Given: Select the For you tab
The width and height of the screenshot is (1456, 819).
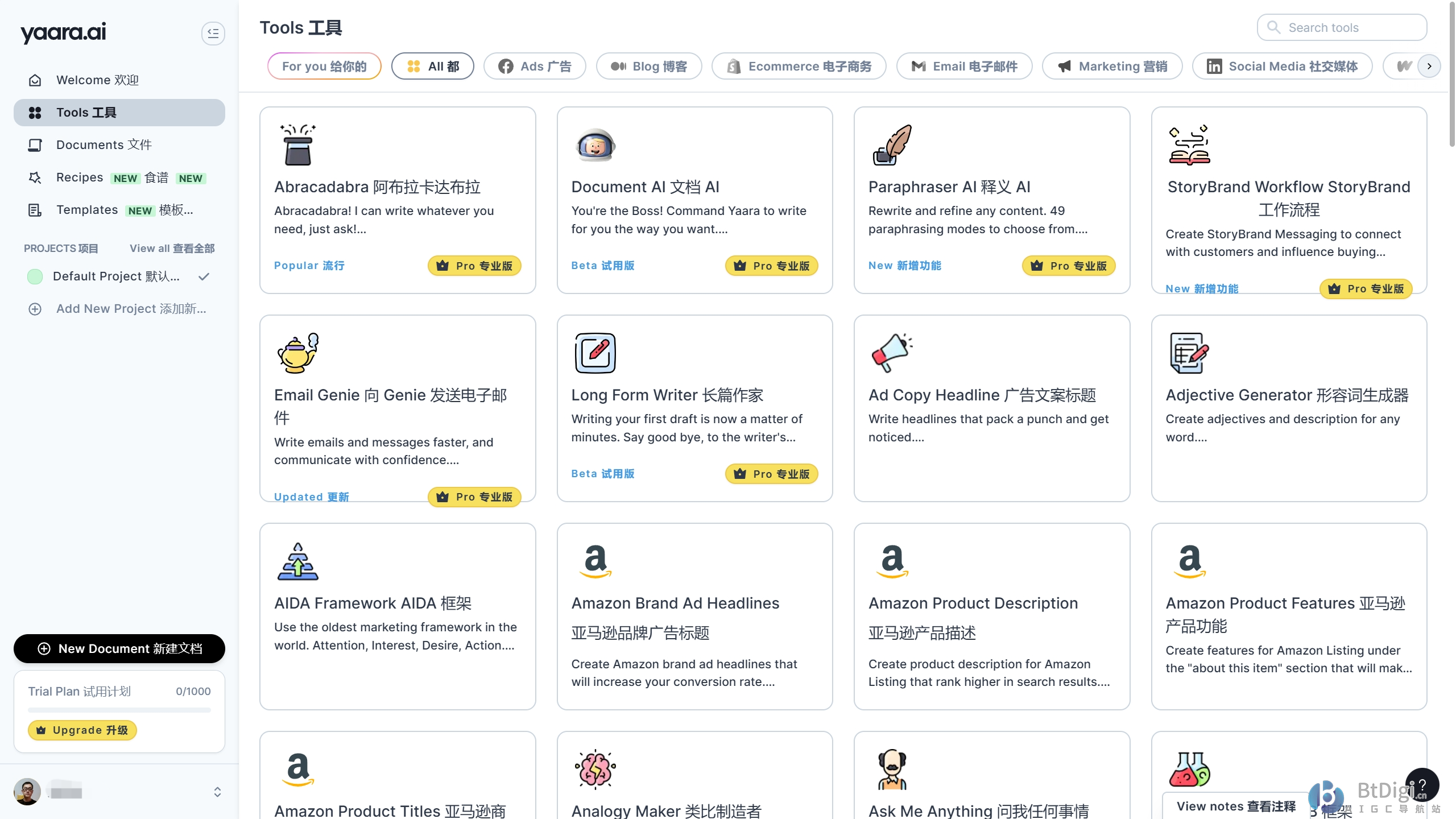Looking at the screenshot, I should (x=324, y=66).
